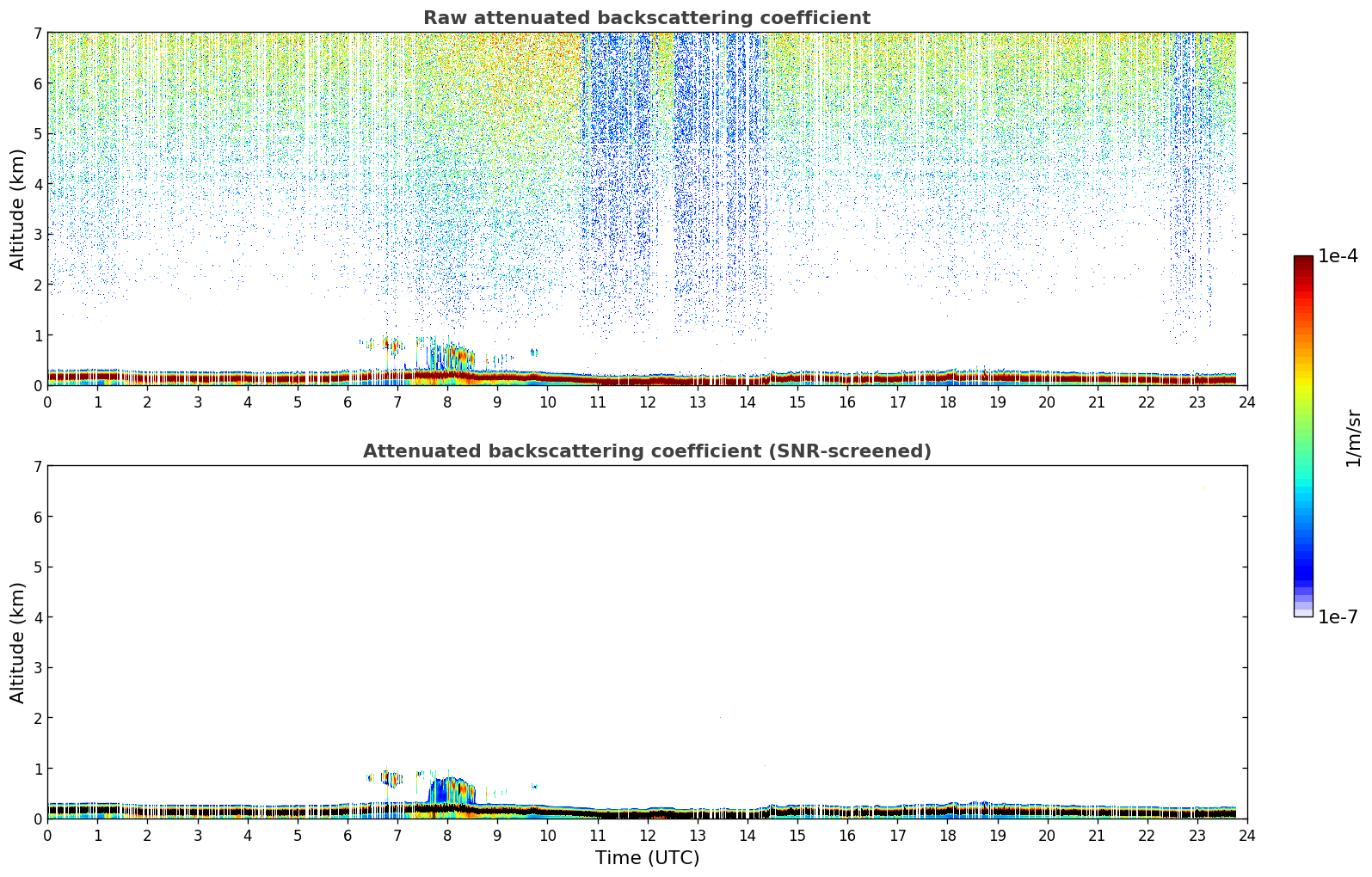
Task: Click the '1e-7' colorbar minimum label
Action: [x=1338, y=617]
